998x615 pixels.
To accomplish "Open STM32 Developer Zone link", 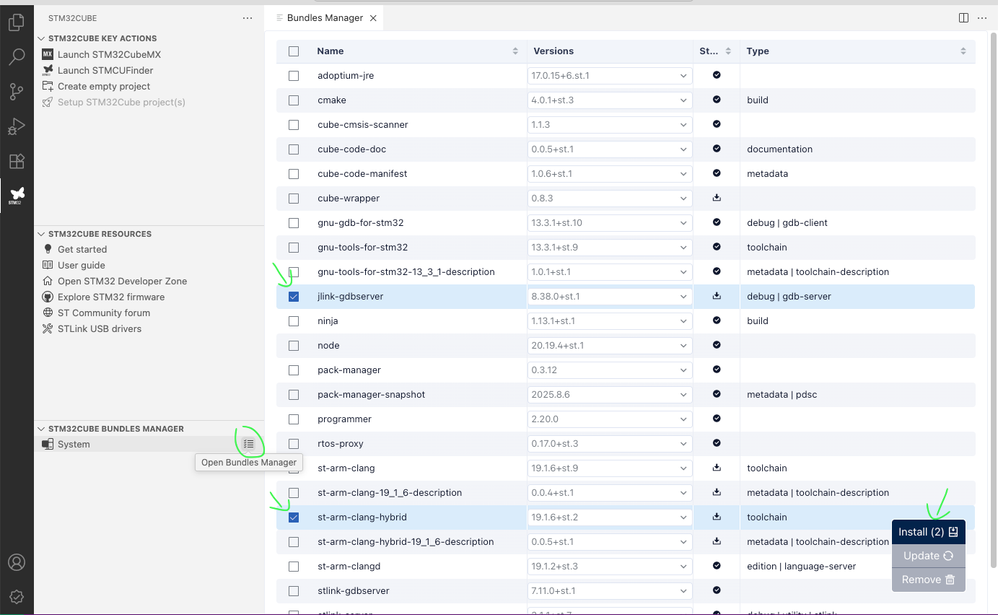I will [x=122, y=281].
